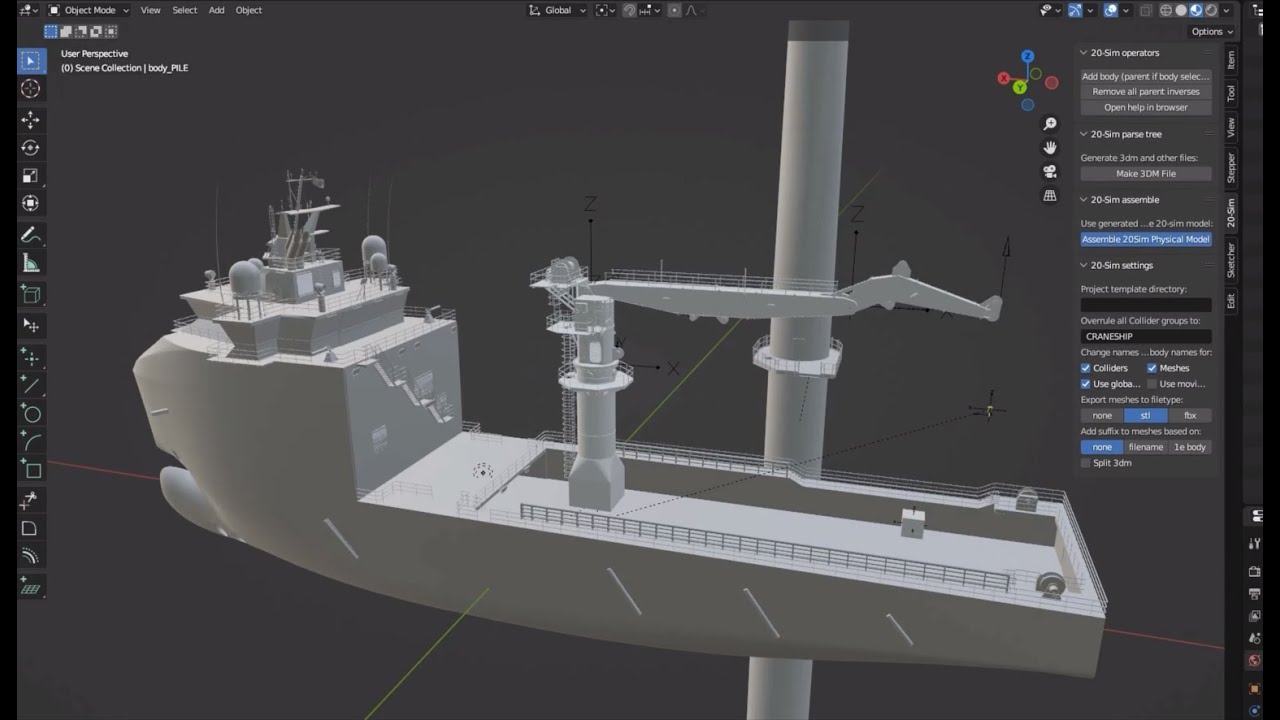The image size is (1280, 720).
Task: Switch to the Sketcher sidebar tab
Action: click(x=1231, y=260)
